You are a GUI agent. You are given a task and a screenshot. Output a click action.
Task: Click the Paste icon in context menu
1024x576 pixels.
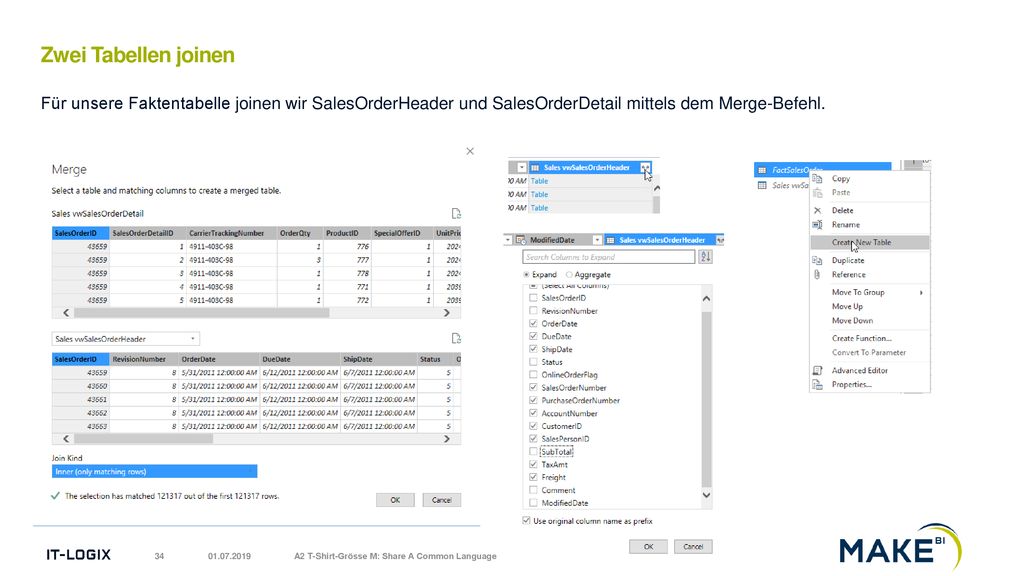817,193
